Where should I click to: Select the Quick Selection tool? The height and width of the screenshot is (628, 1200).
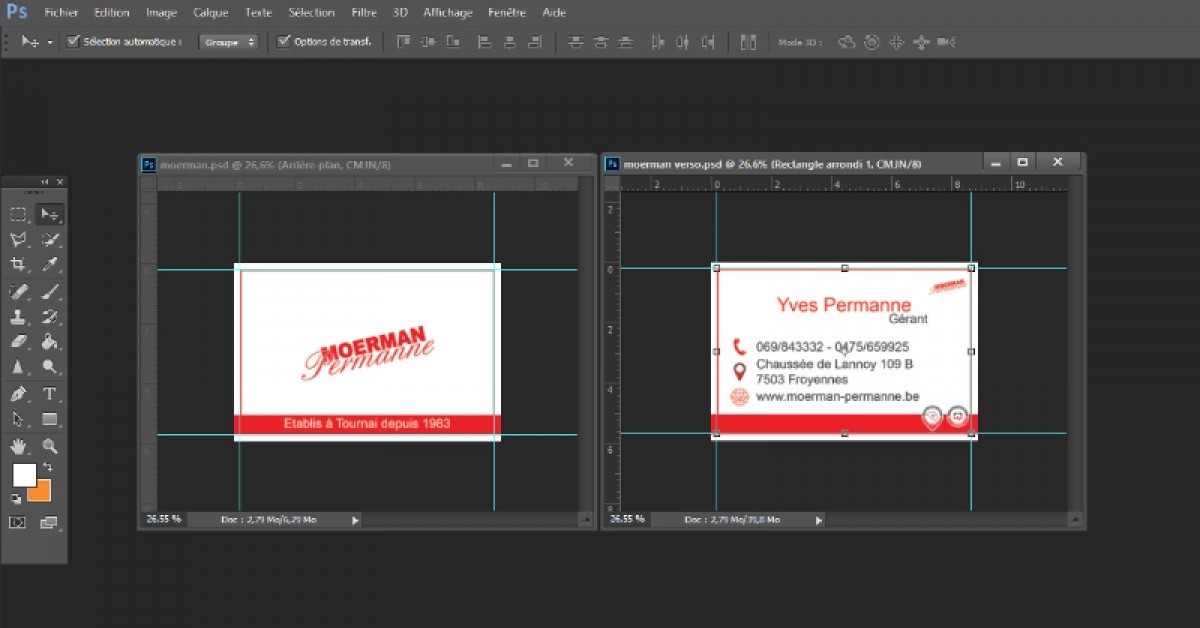pyautogui.click(x=49, y=240)
